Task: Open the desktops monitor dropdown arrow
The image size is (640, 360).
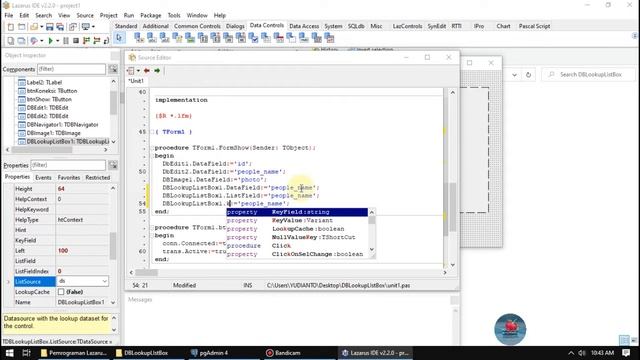Action: (93, 27)
